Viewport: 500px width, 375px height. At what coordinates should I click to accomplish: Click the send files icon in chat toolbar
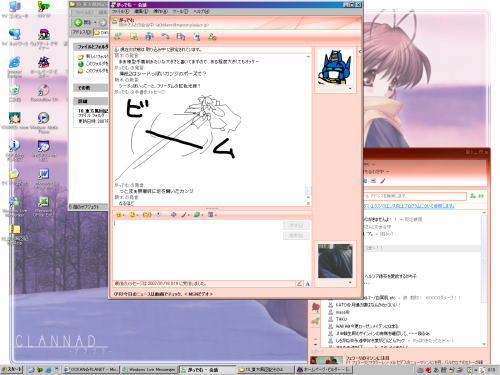pos(134,36)
